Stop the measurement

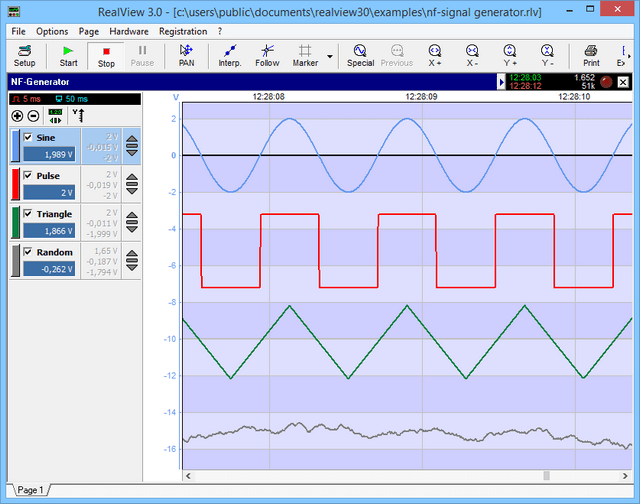click(106, 54)
